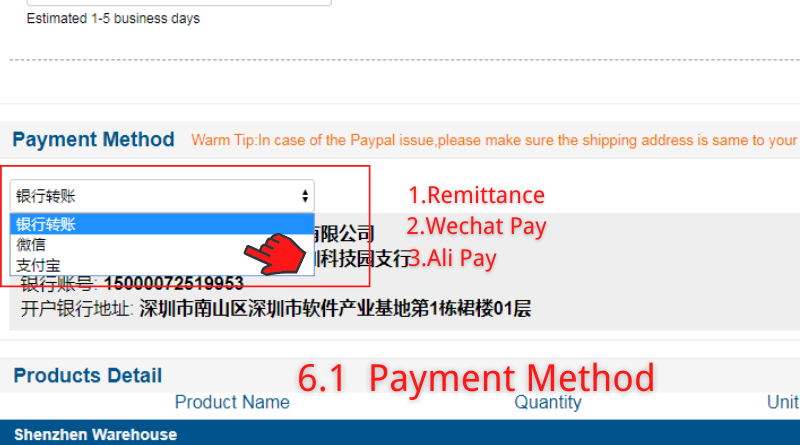Image resolution: width=800 pixels, height=445 pixels.
Task: Click the Quantity column header
Action: pos(548,402)
